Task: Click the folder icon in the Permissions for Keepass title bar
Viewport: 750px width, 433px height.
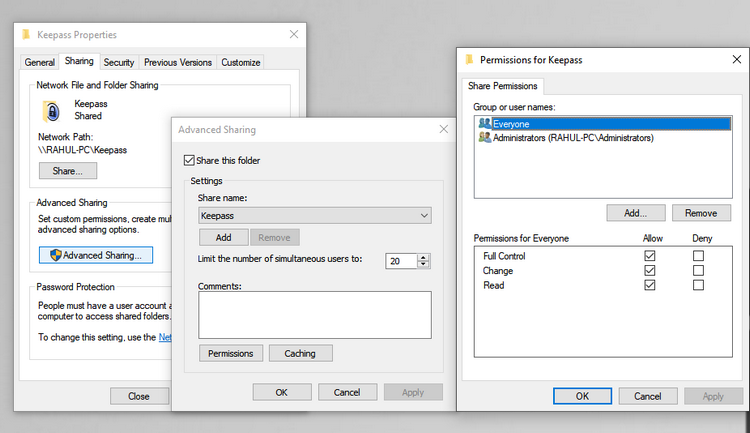Action: coord(470,60)
